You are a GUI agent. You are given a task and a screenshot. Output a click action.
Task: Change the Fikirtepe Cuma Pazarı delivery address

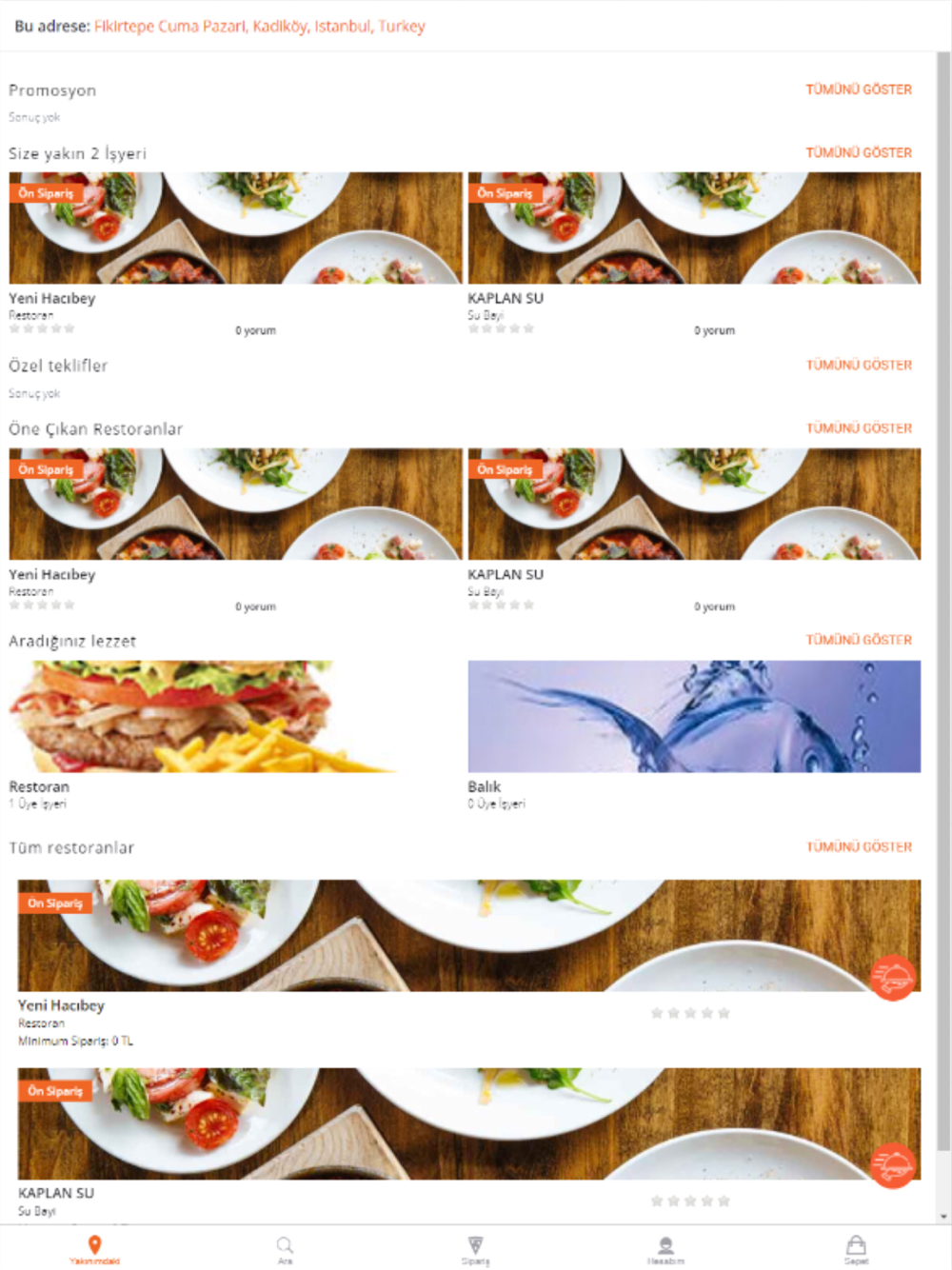point(259,26)
